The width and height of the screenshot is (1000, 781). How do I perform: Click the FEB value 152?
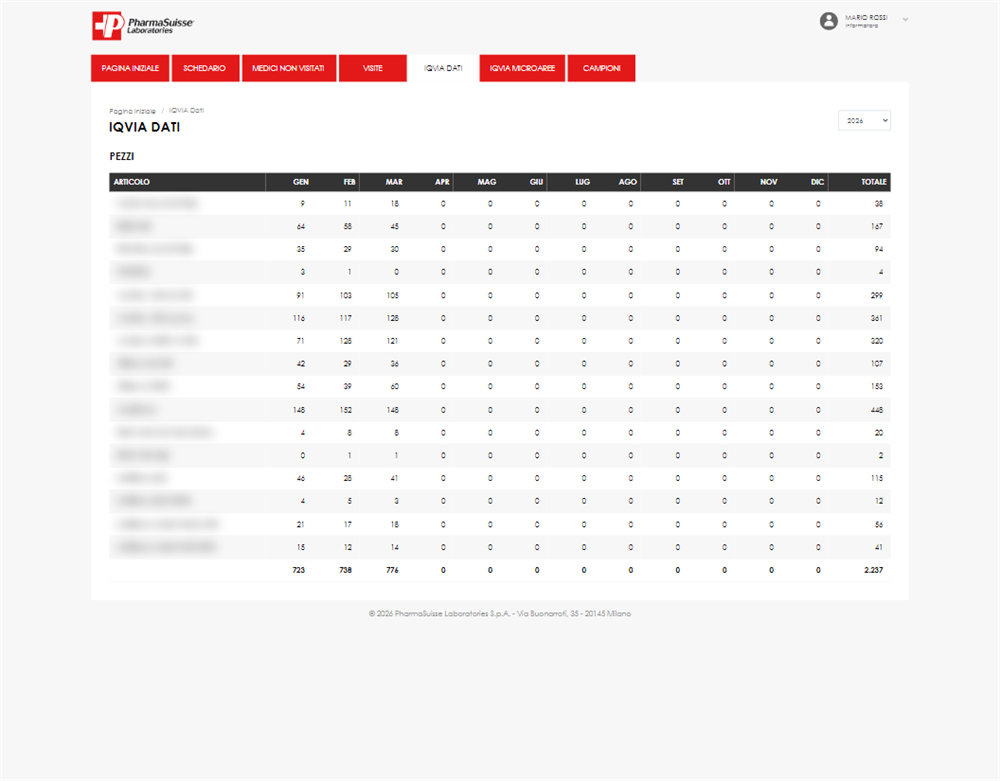tap(346, 410)
